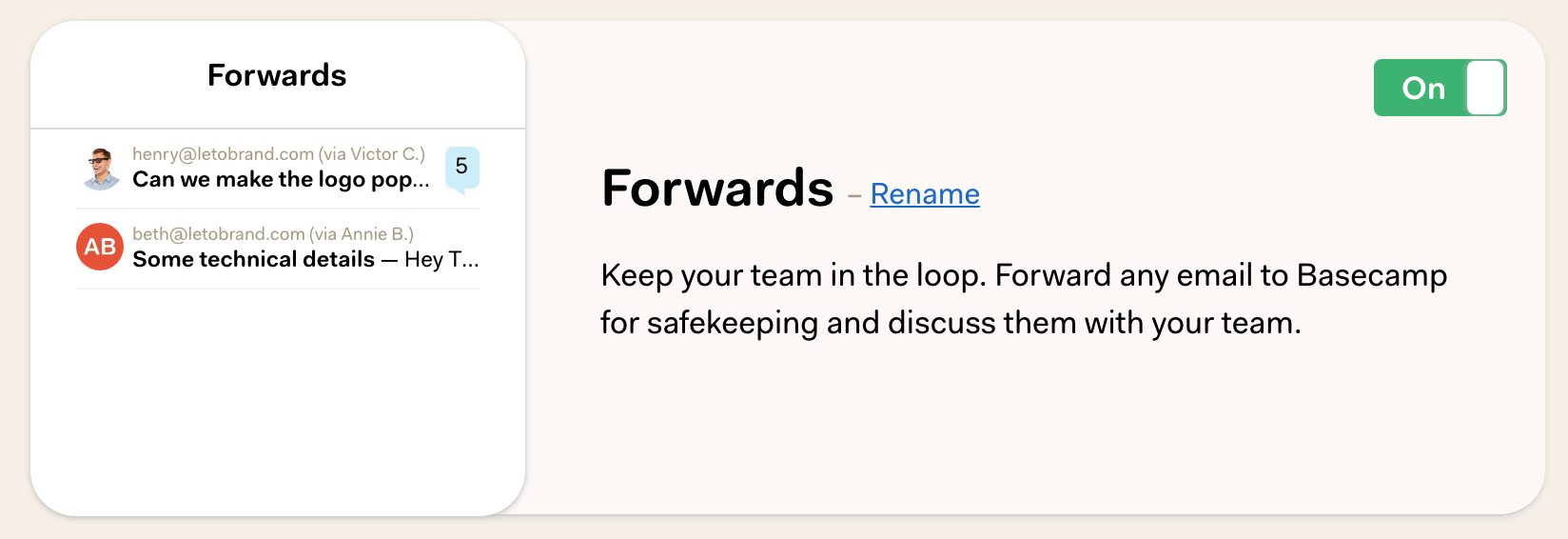Screen dimensions: 1568x539
Task: Click the "On" label text in the switch
Action: tap(1423, 89)
